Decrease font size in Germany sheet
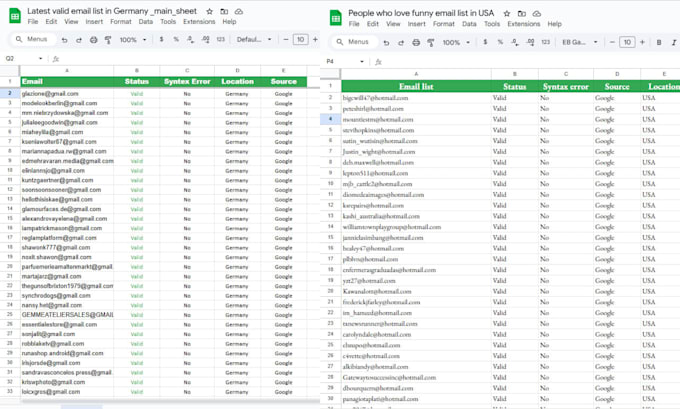 (x=285, y=39)
